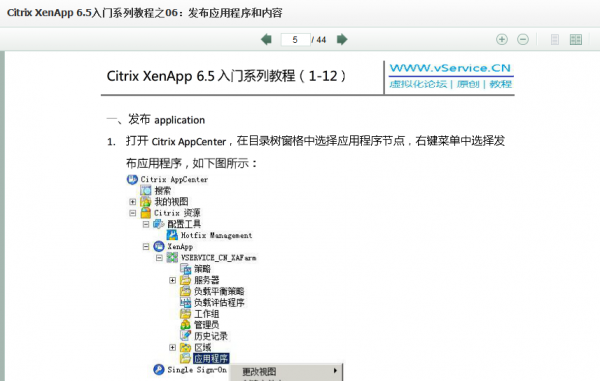The height and width of the screenshot is (381, 600).
Task: Open the 更改视图 context menu item
Action: (x=286, y=371)
